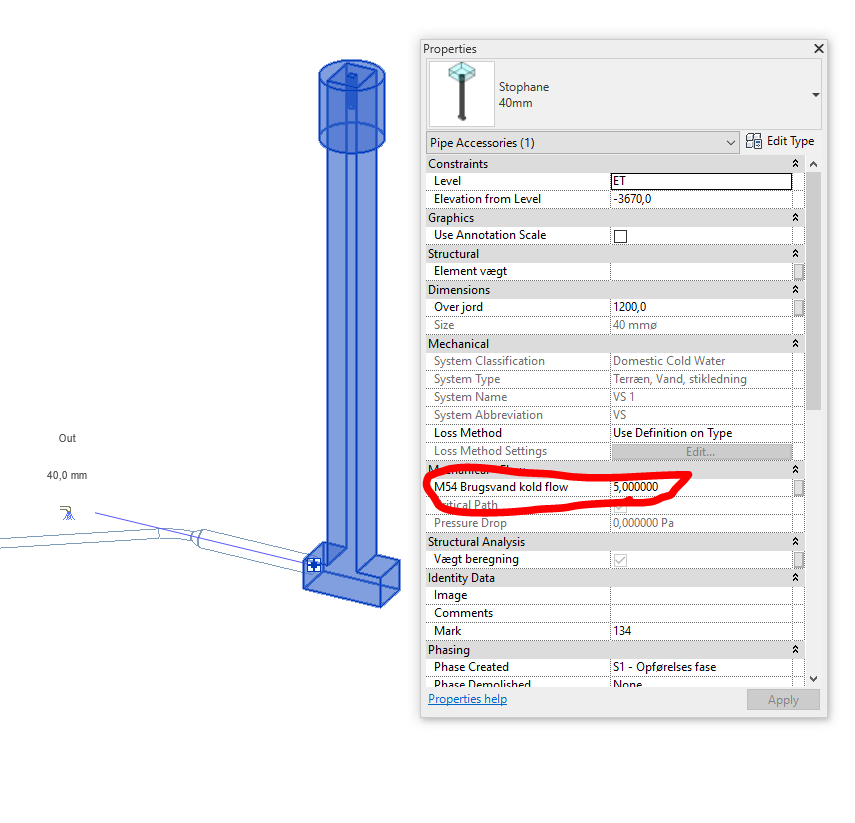
Task: Click the Edit button for Loss Method Settings
Action: coord(701,451)
